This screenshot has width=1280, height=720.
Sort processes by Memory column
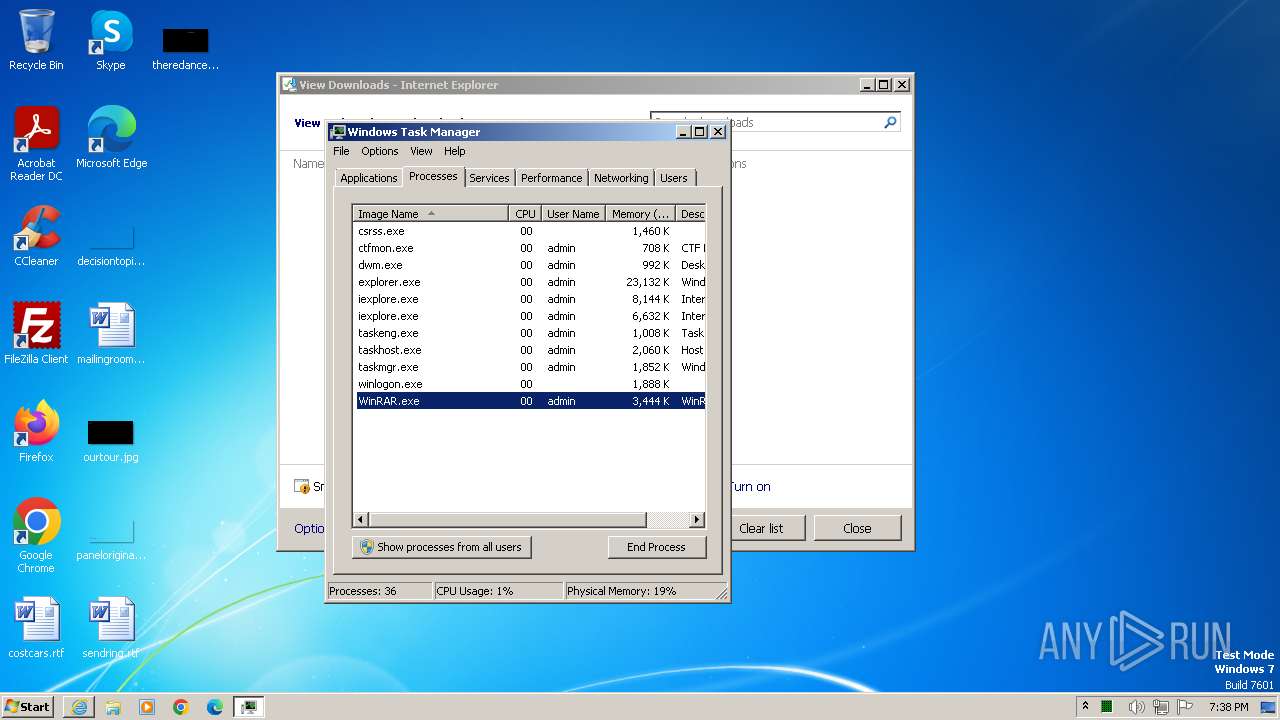(x=641, y=213)
